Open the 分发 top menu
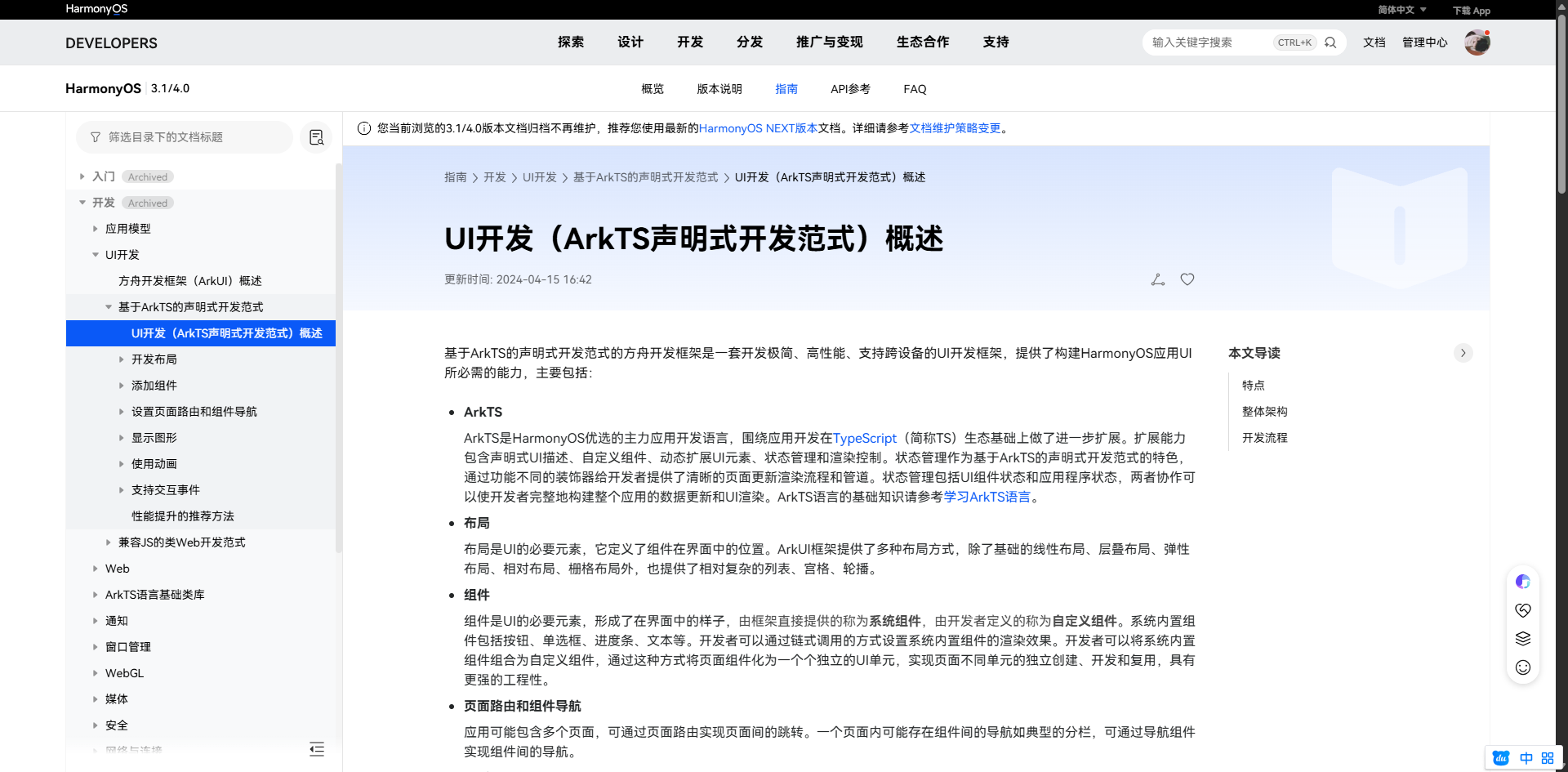Screen dimensions: 1568x772 click(x=750, y=42)
